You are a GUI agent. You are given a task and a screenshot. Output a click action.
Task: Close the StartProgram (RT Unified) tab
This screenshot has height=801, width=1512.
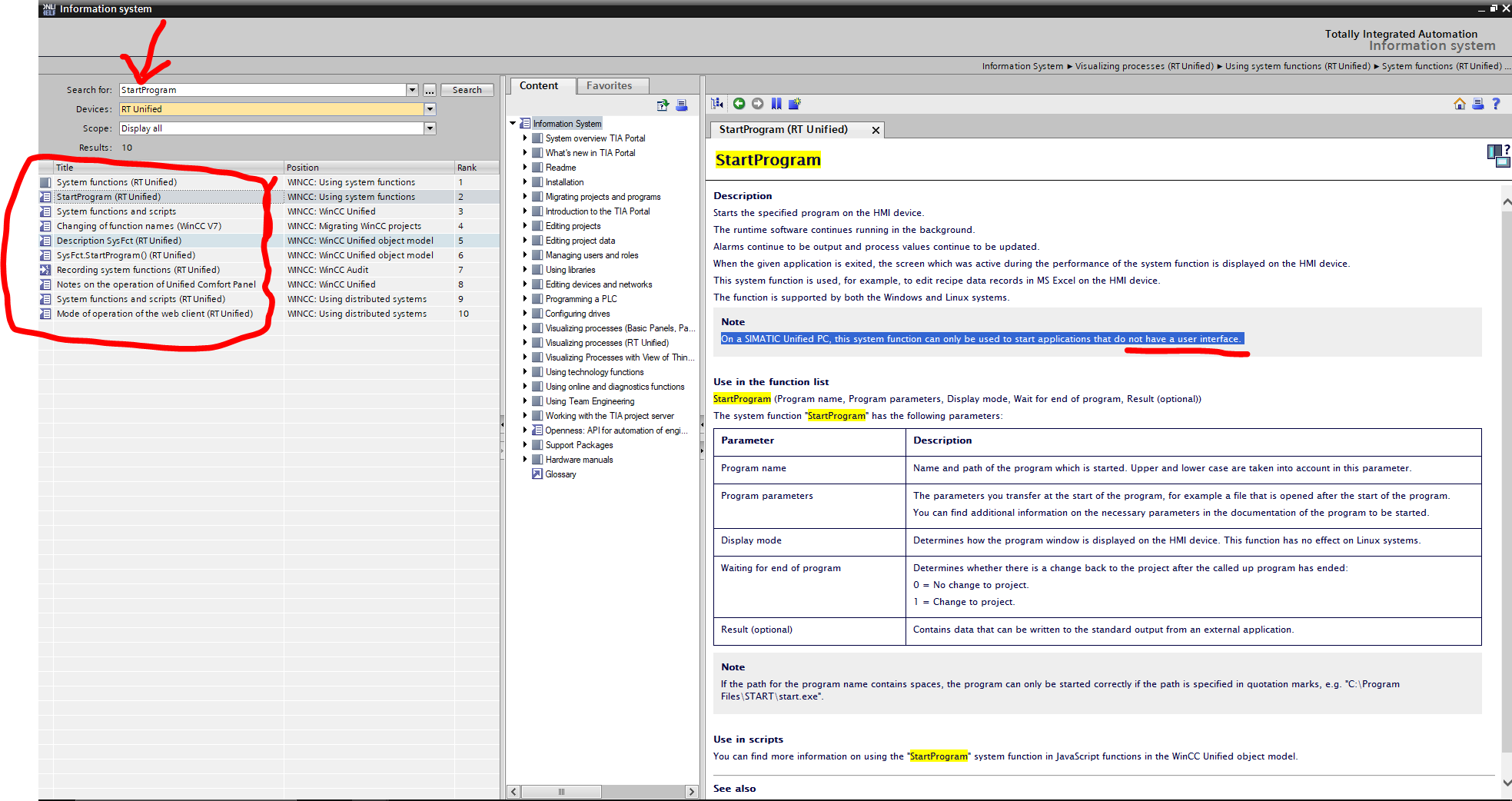(876, 130)
